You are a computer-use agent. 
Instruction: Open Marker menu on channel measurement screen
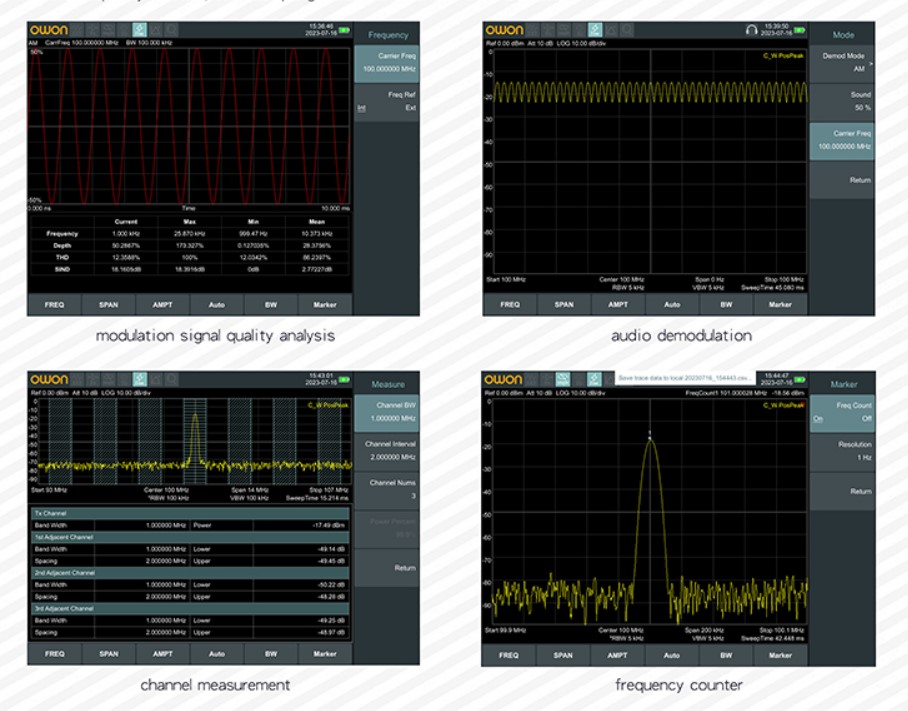click(325, 654)
